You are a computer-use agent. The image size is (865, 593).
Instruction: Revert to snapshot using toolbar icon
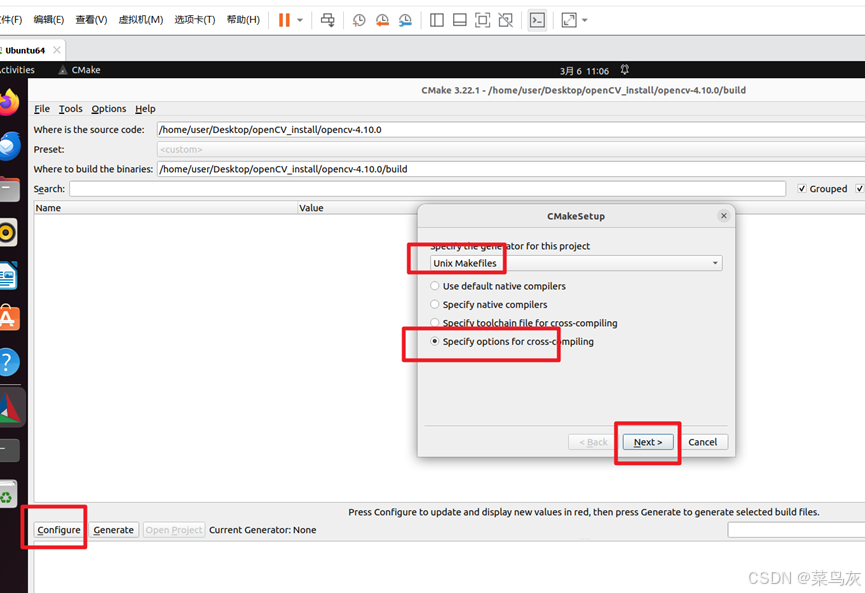[382, 20]
